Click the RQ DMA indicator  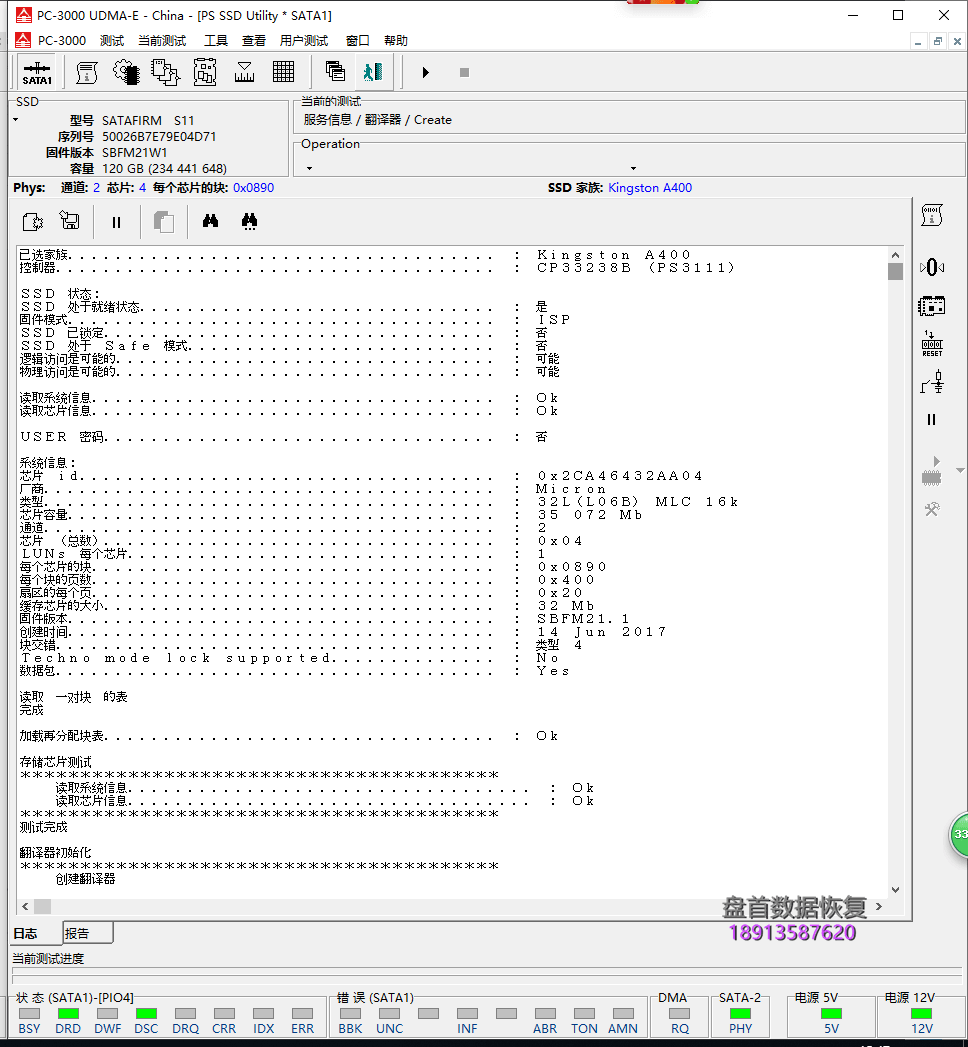pyautogui.click(x=680, y=1014)
